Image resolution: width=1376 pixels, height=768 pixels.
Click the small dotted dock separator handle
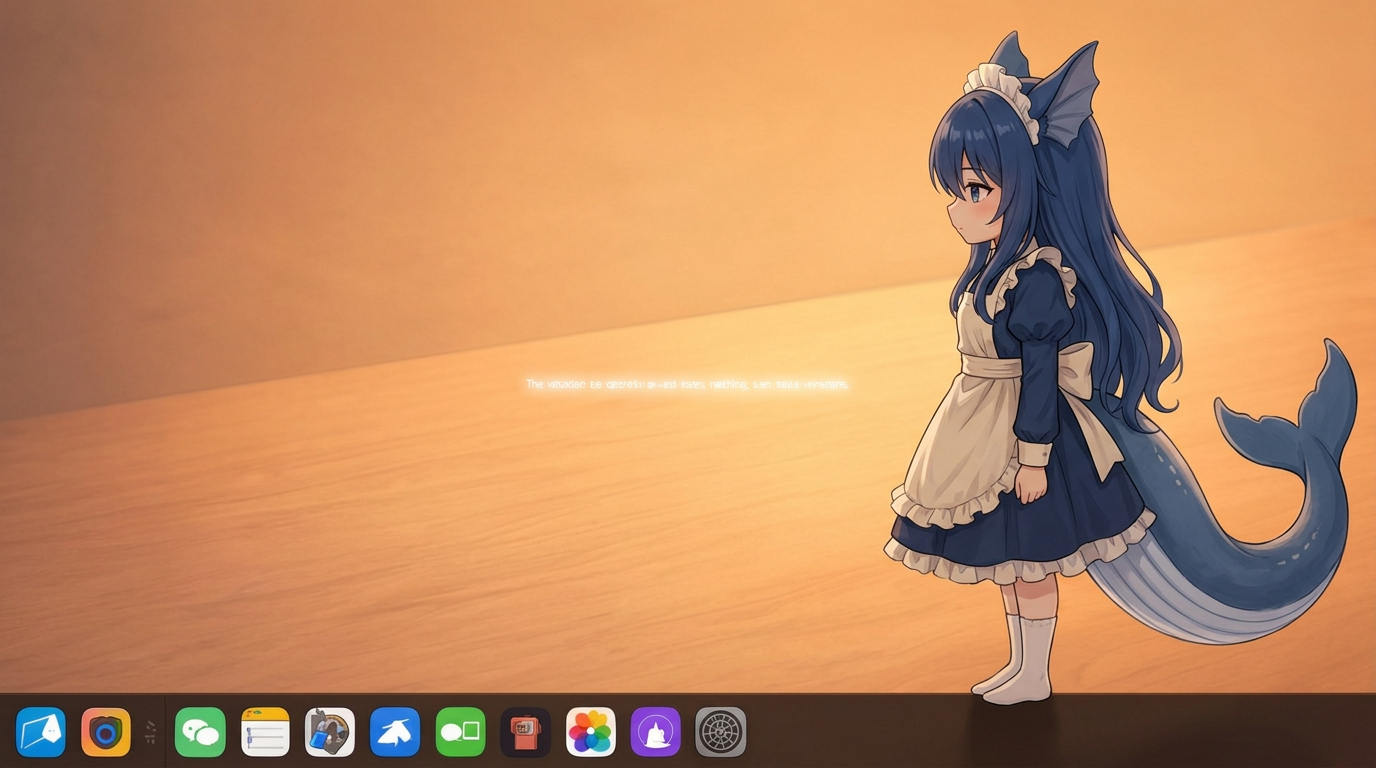[x=151, y=732]
